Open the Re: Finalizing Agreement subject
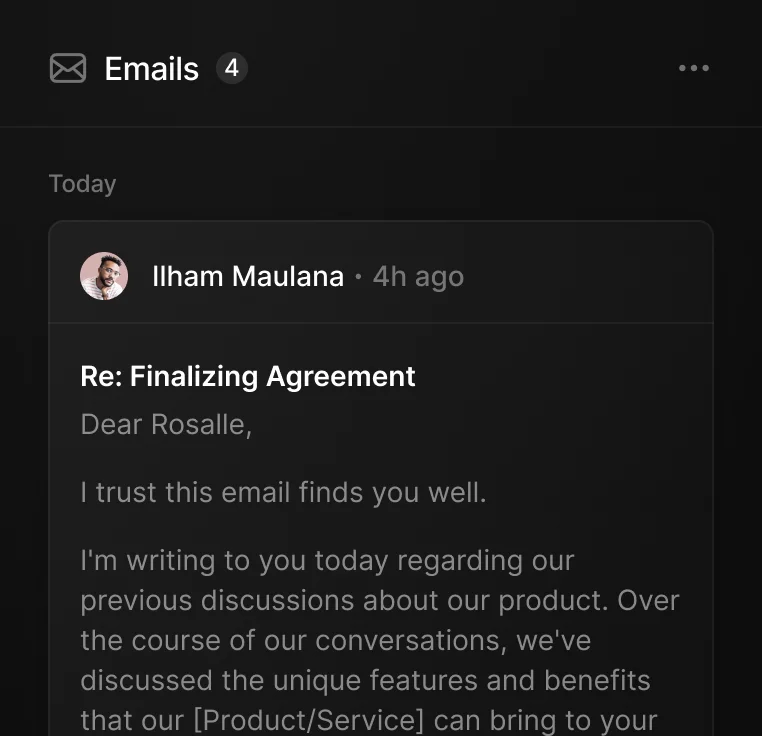This screenshot has width=762, height=736. point(247,376)
